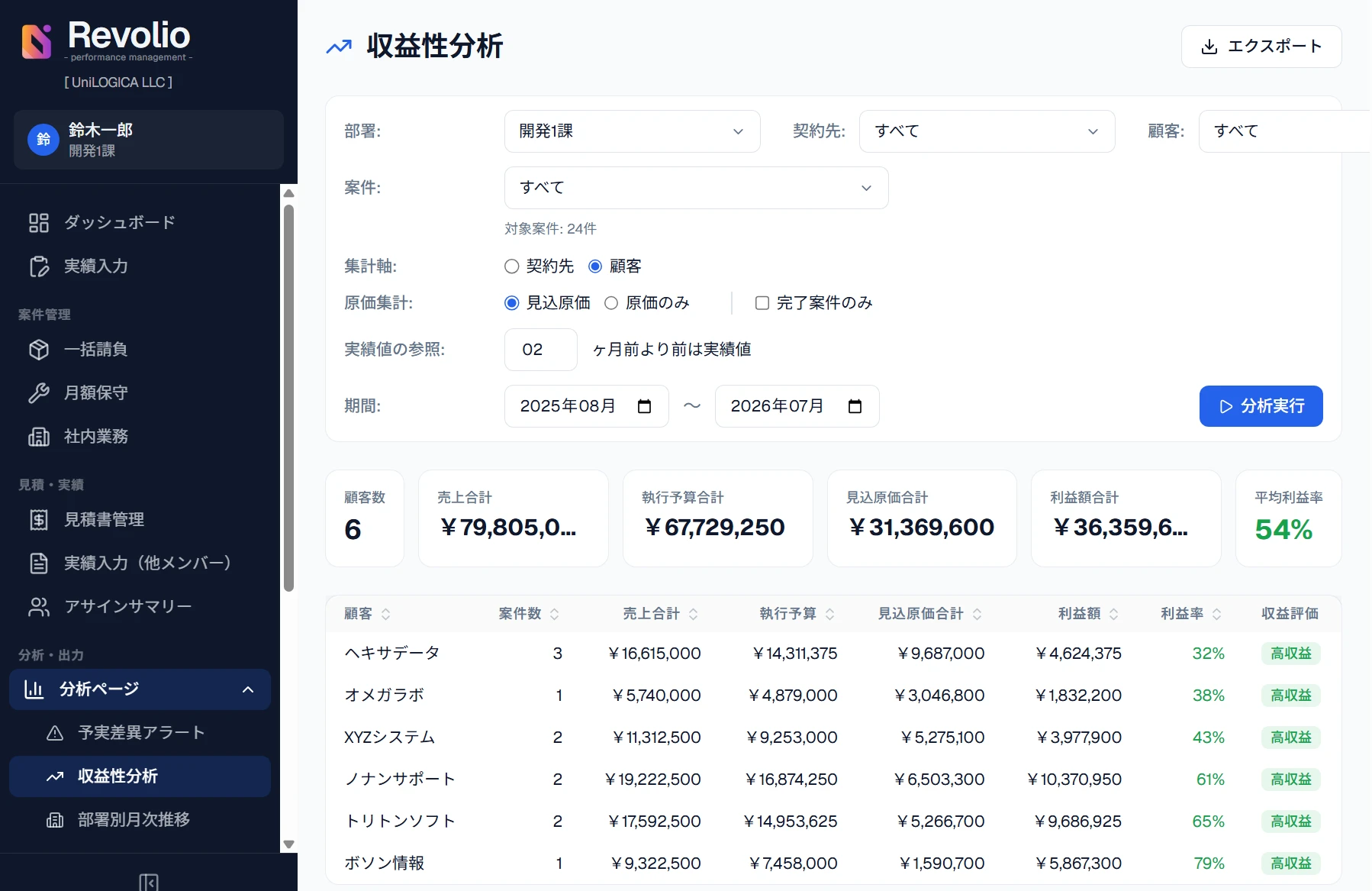The width and height of the screenshot is (1372, 891).
Task: Click the sidebar scroll down arrow
Action: point(288,844)
